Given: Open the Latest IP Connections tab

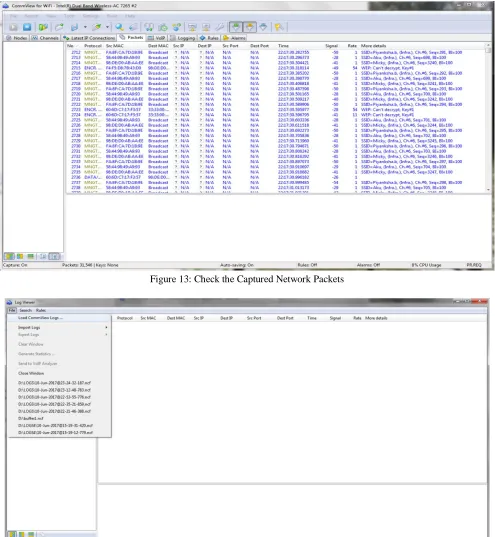Looking at the screenshot, I should pyautogui.click(x=89, y=38).
